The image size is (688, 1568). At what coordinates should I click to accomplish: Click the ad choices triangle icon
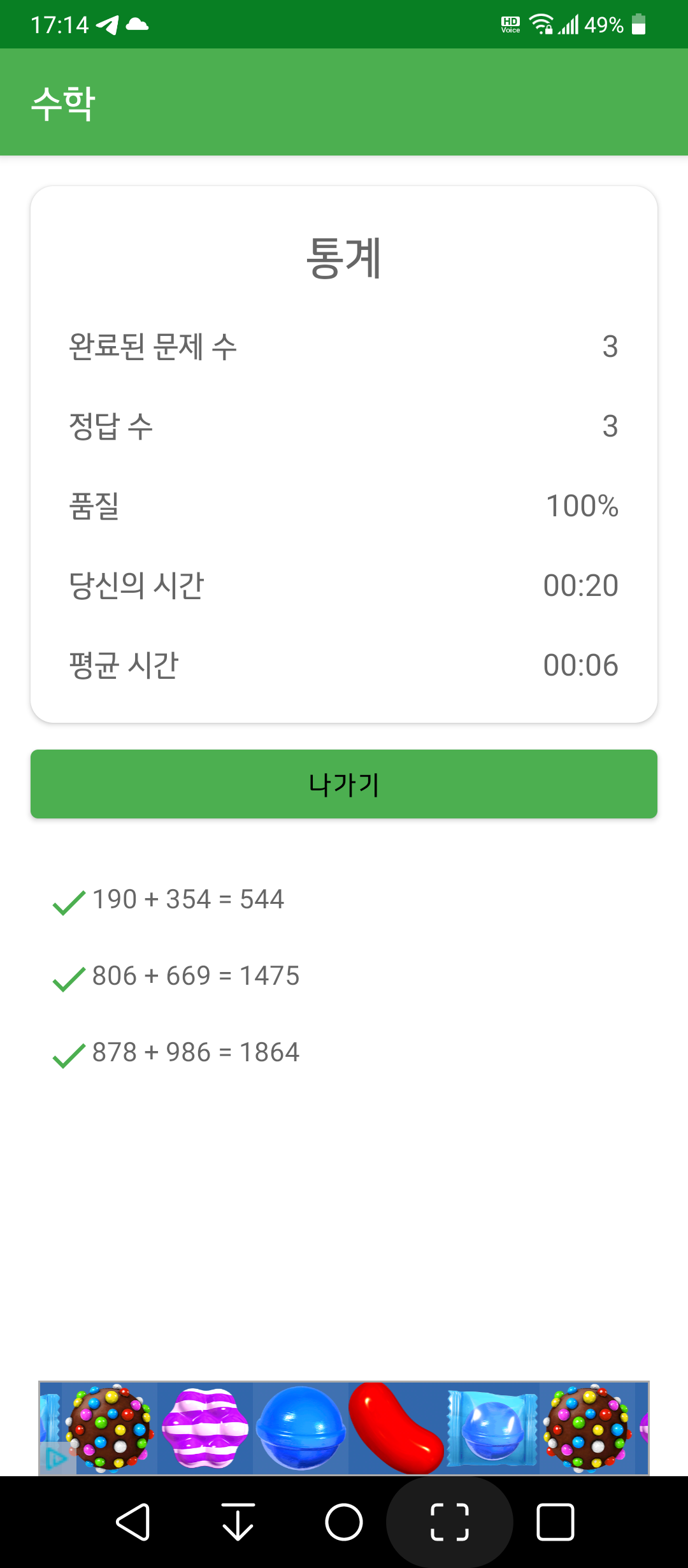pos(56,1458)
